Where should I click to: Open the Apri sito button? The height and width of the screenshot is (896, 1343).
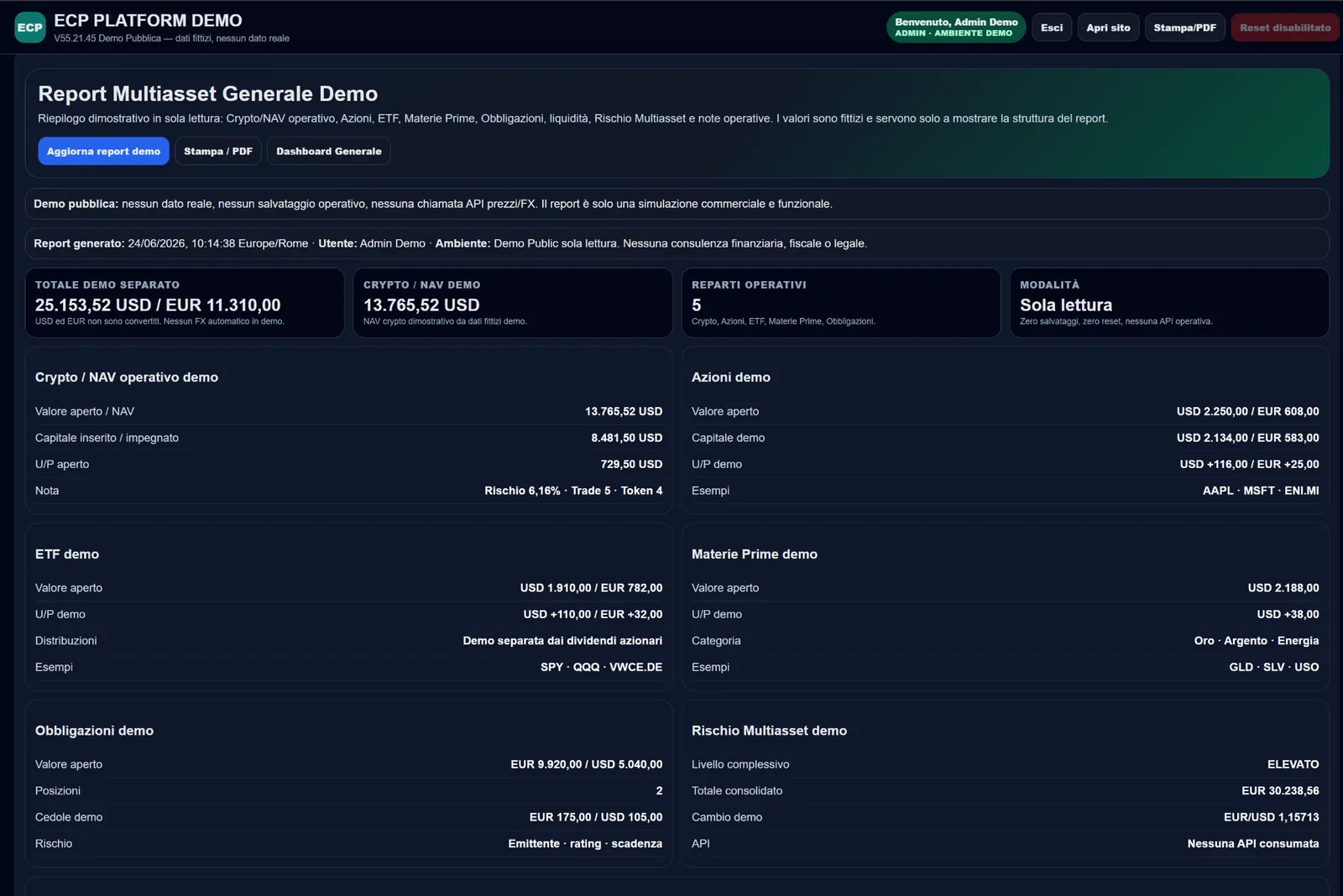(1108, 28)
